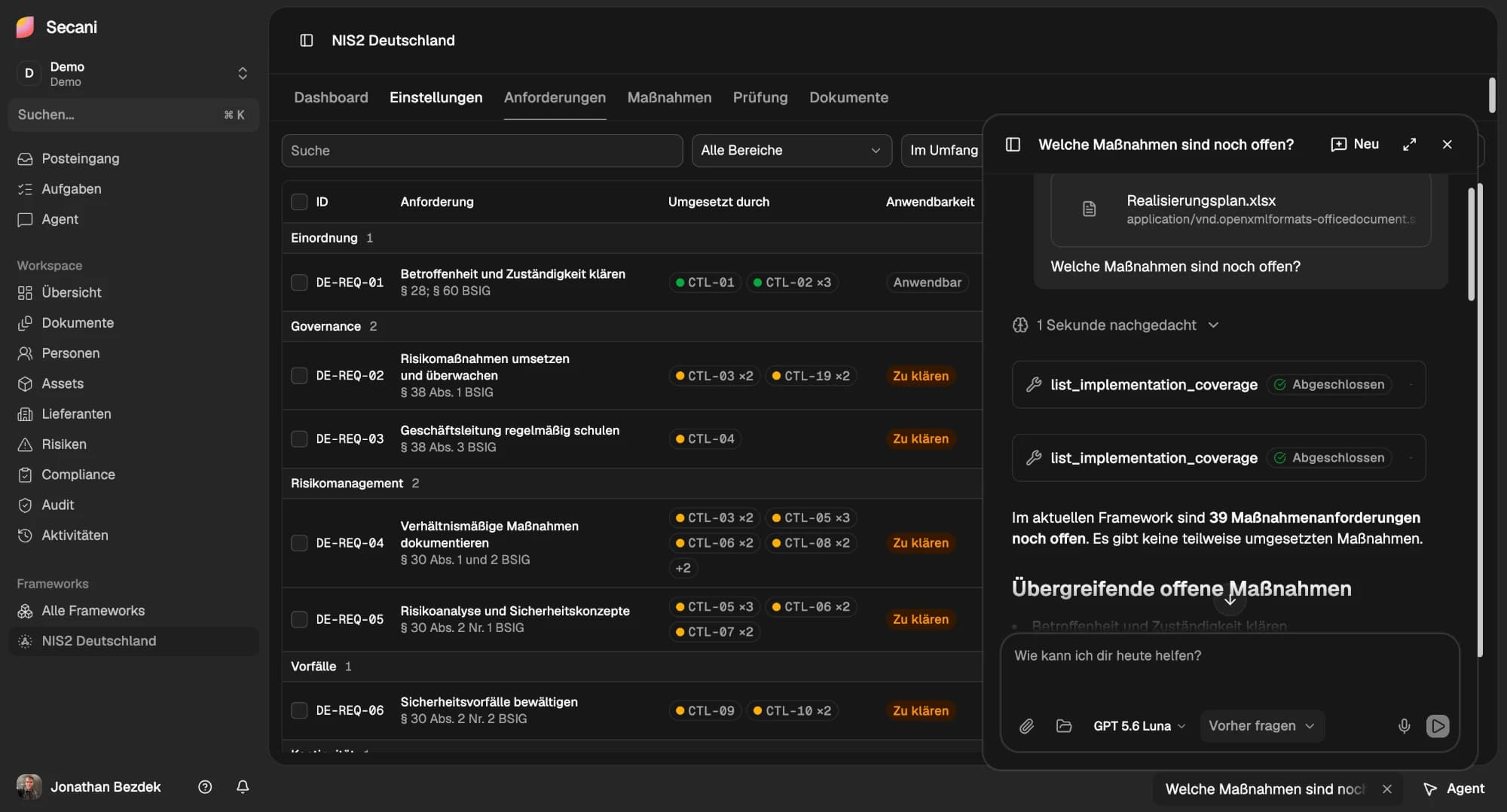Start a new chat with Neu button
Viewport: 1507px width, 812px height.
pos(1355,144)
